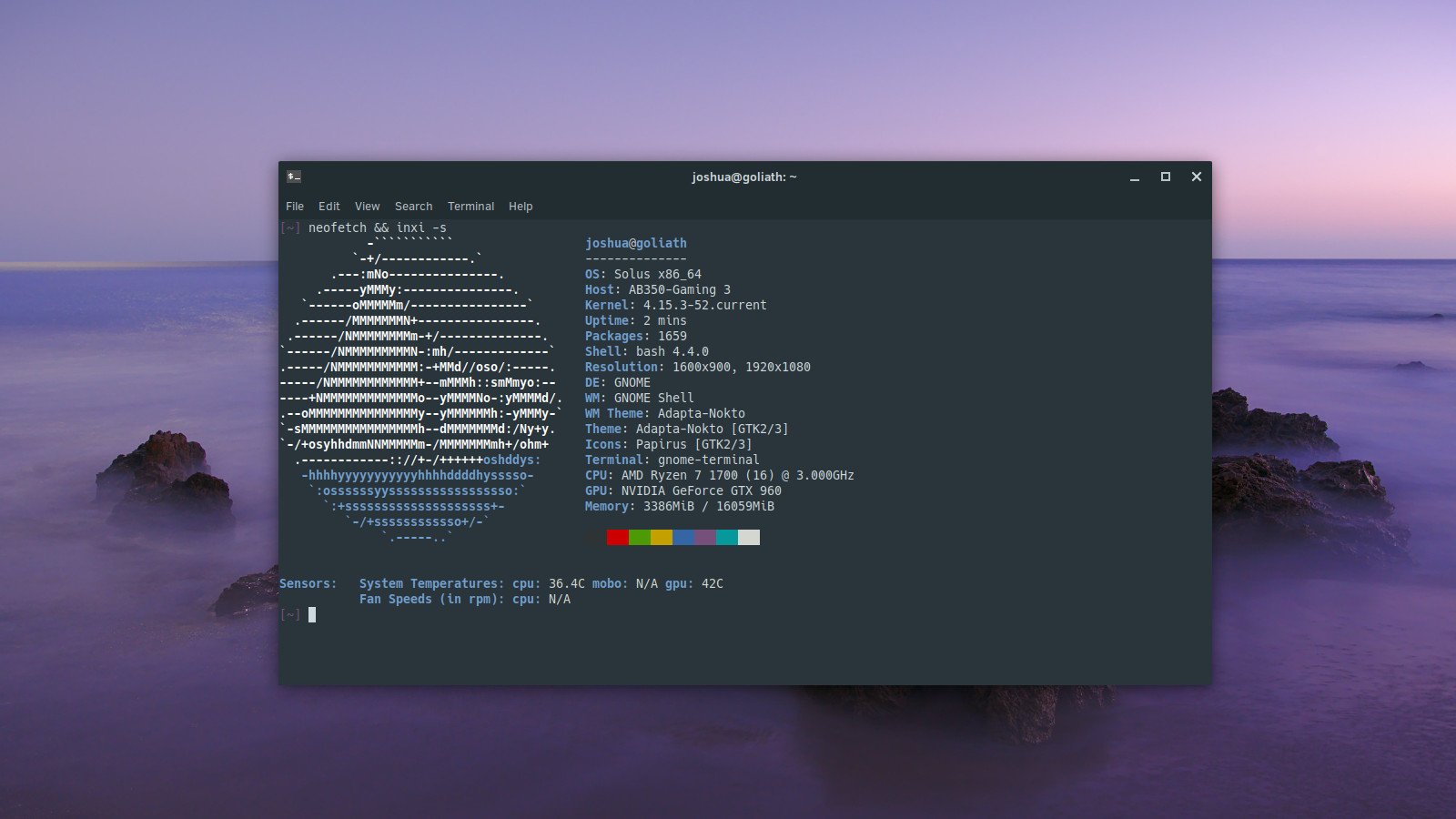Click the gpu temperature value "42C"
The height and width of the screenshot is (819, 1456).
coord(713,583)
